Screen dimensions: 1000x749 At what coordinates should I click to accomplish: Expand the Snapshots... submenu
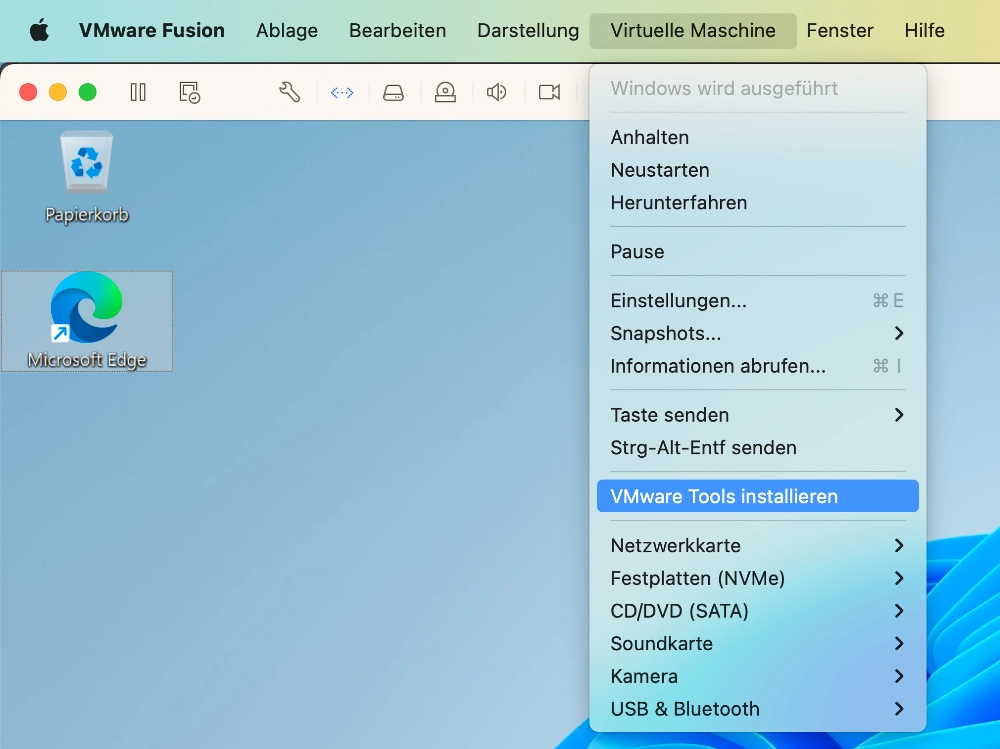point(758,333)
